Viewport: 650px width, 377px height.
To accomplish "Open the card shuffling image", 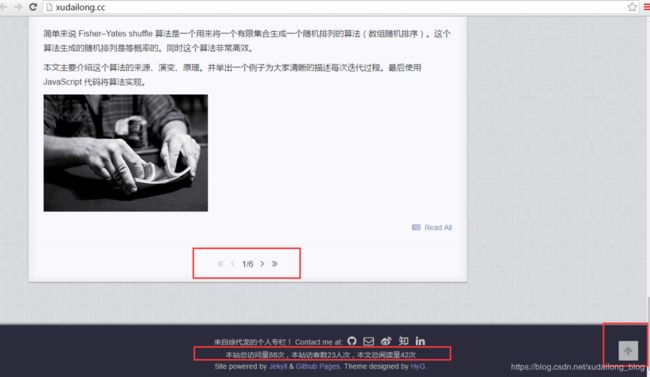I will [126, 153].
